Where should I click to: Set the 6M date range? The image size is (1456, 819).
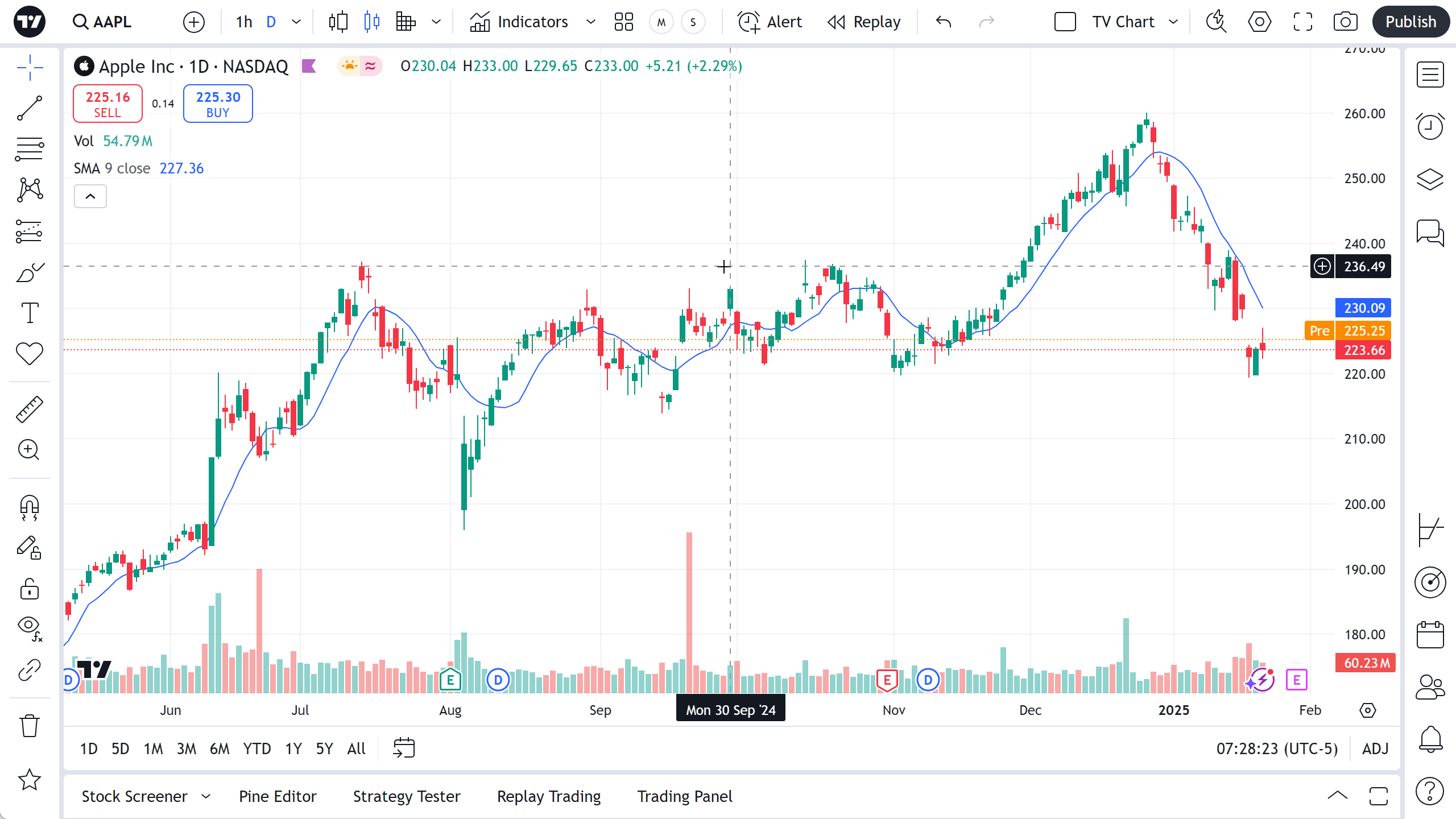220,748
